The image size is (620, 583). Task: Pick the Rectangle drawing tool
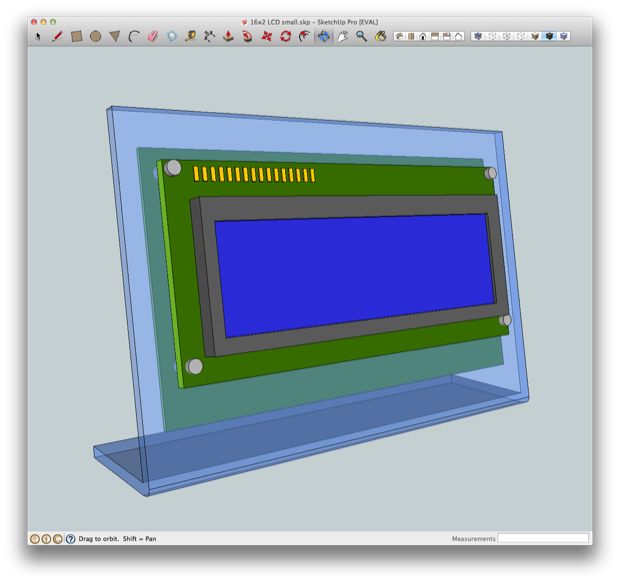[76, 36]
